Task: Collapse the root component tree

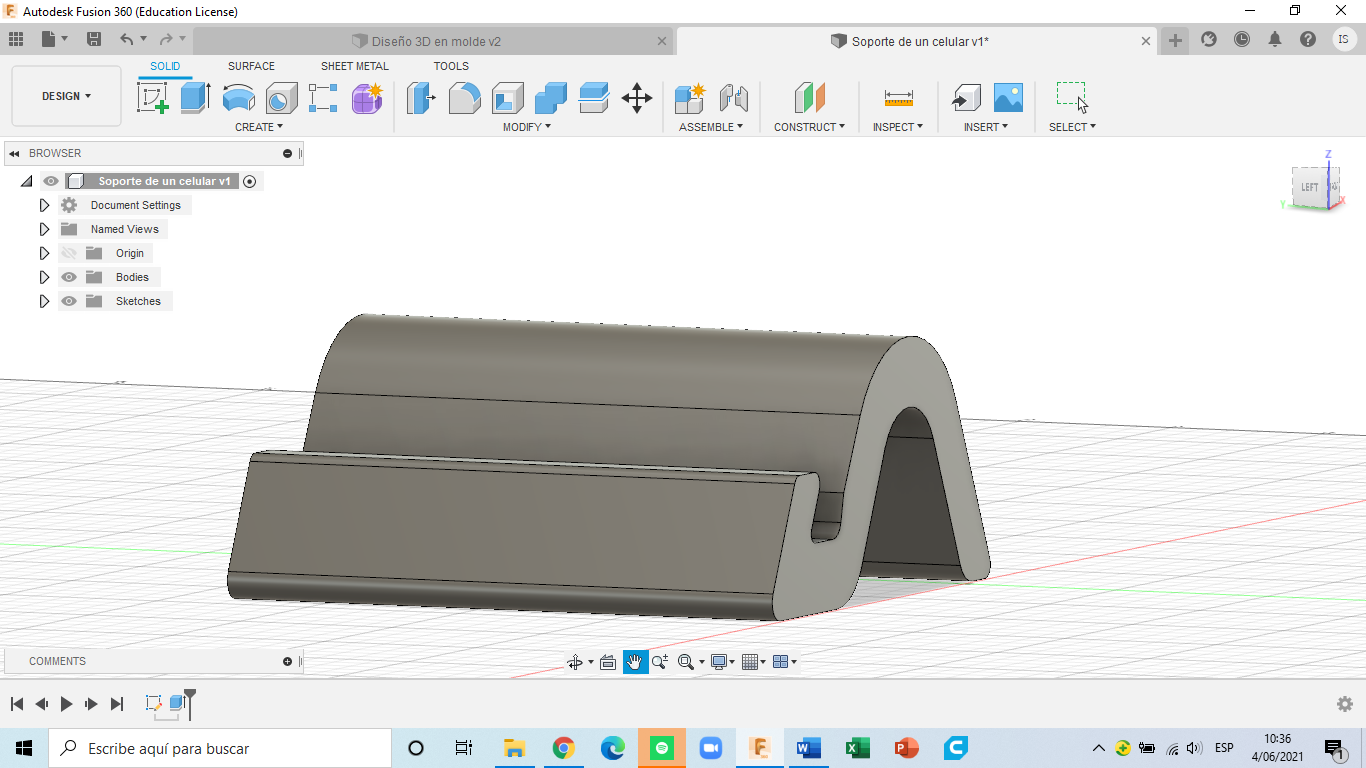Action: tap(26, 181)
